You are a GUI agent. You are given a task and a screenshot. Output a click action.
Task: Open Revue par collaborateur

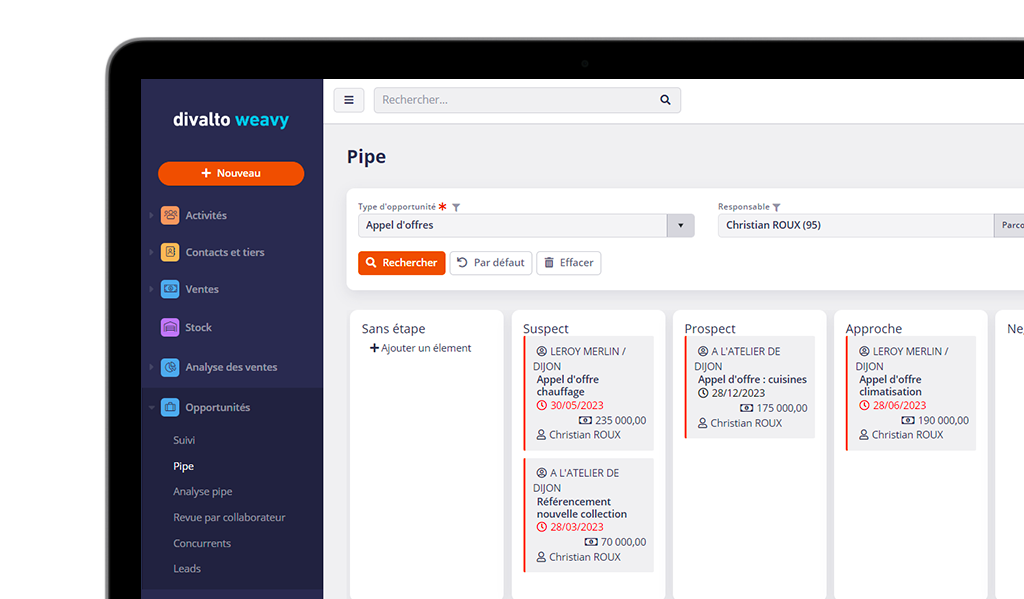tap(229, 517)
